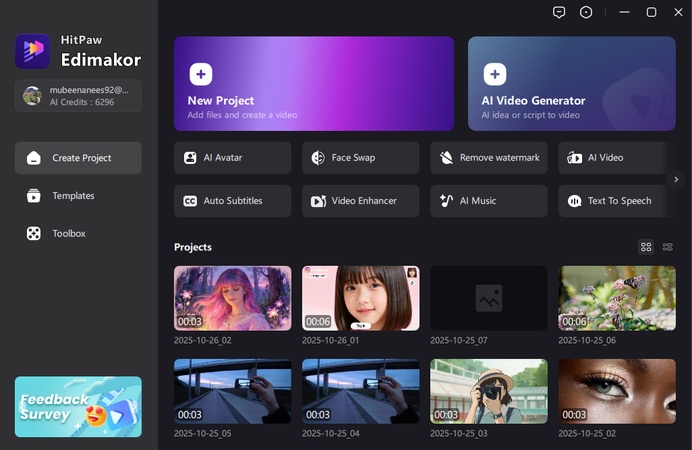Start the Remove watermark tool

click(x=488, y=158)
